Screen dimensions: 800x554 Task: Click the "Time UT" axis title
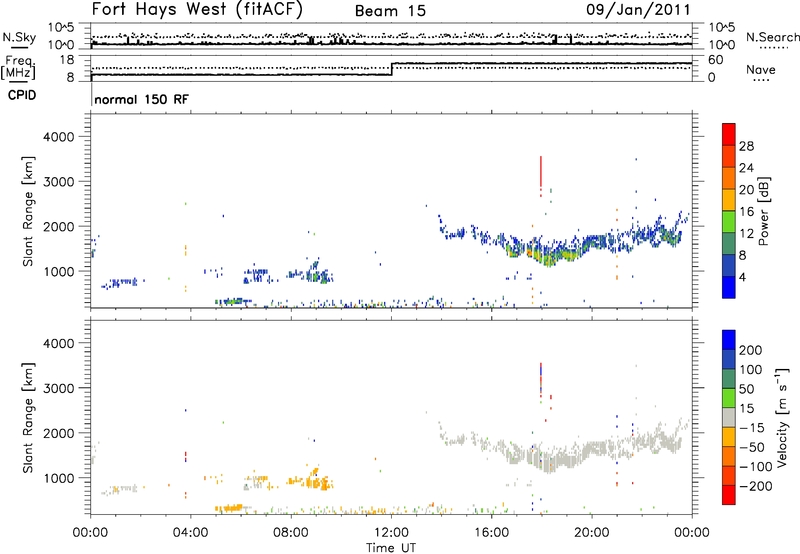pyautogui.click(x=391, y=548)
